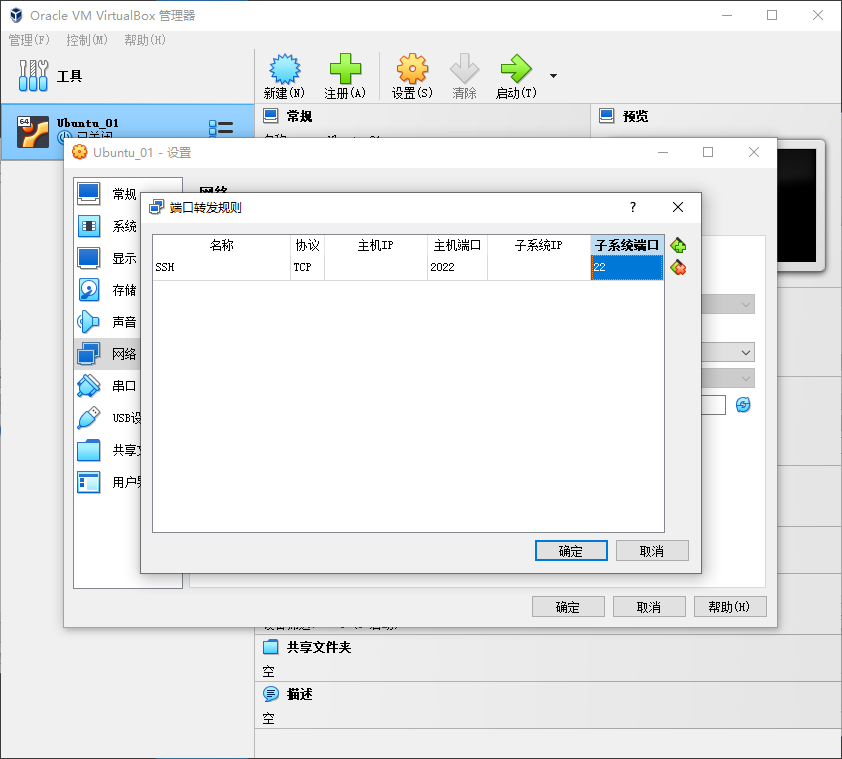The image size is (842, 759).
Task: Click the host port 2022 cell
Action: click(458, 267)
